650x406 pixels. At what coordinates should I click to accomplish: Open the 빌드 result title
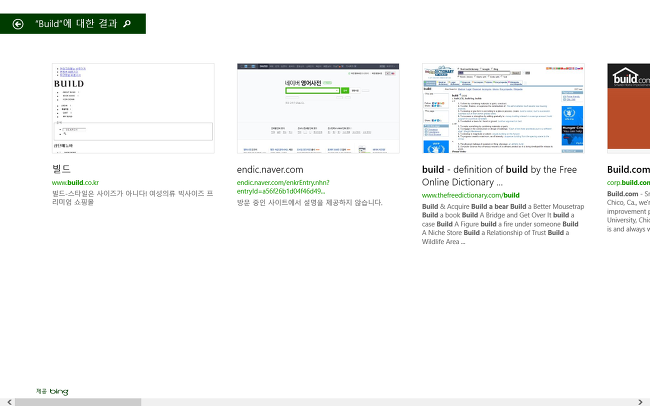click(x=61, y=169)
